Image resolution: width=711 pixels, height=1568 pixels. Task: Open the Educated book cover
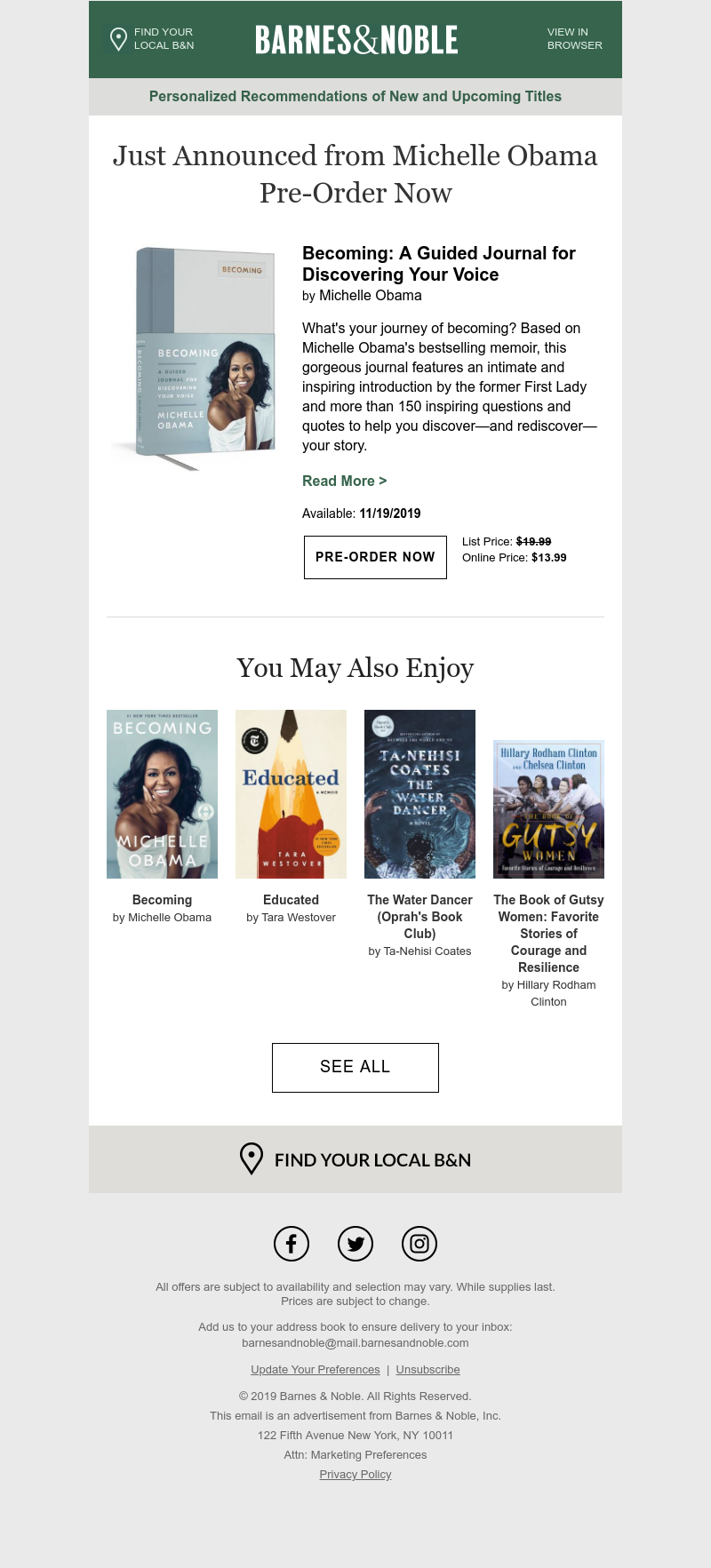291,794
